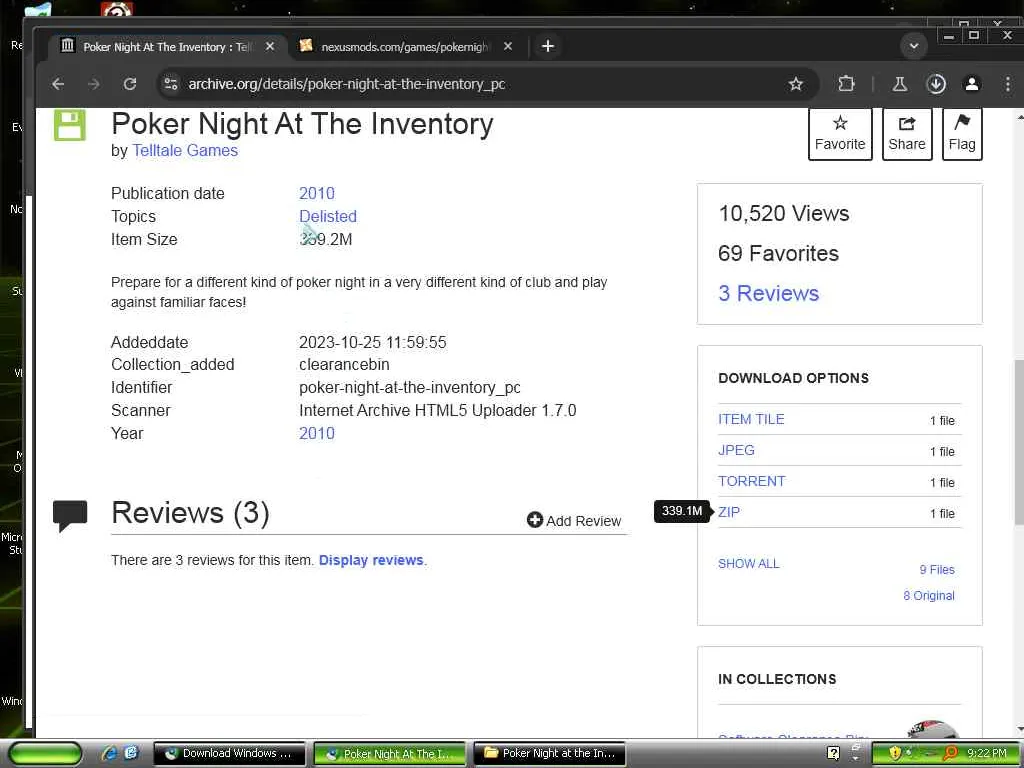Click the green floppy disk software icon
Image resolution: width=1024 pixels, height=768 pixels.
[70, 125]
